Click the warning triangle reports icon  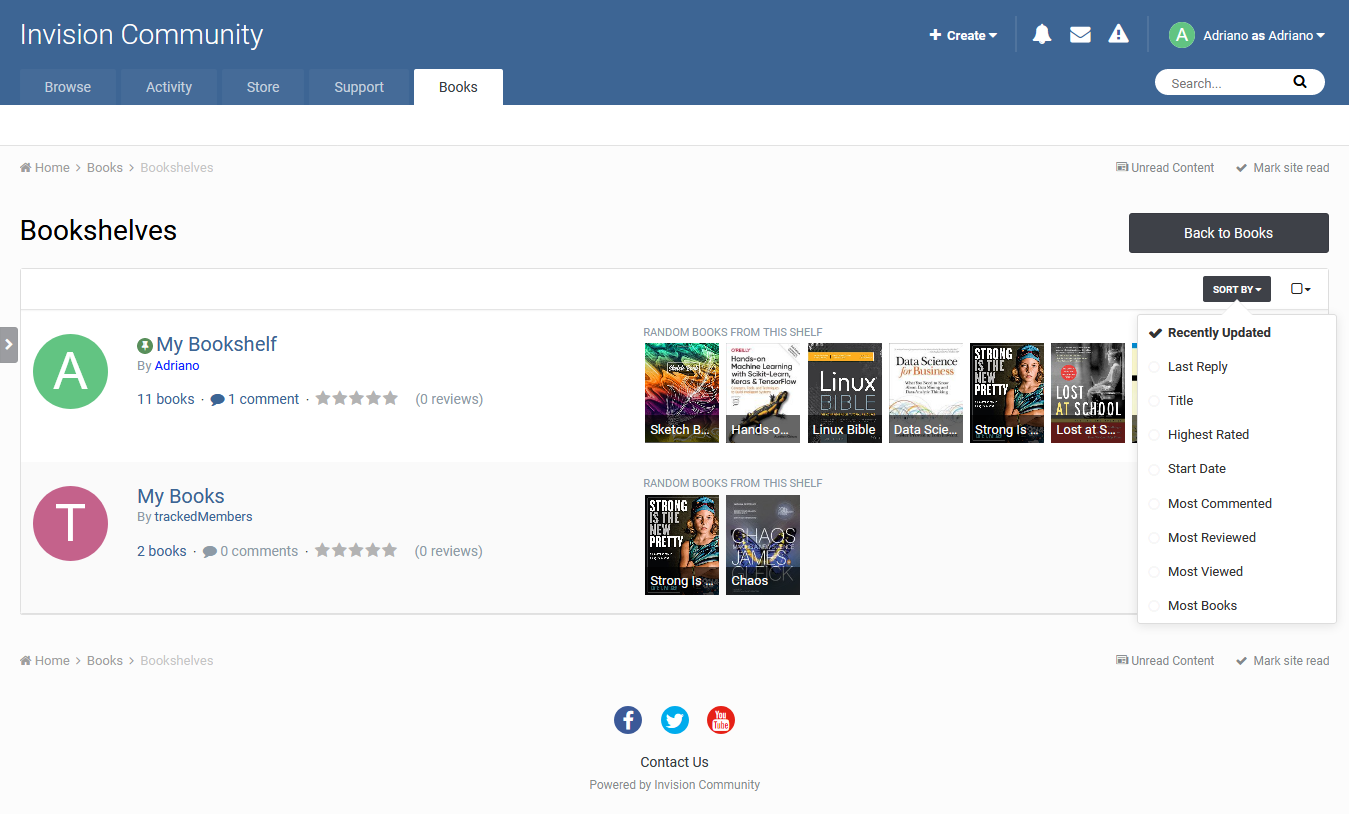[1118, 35]
